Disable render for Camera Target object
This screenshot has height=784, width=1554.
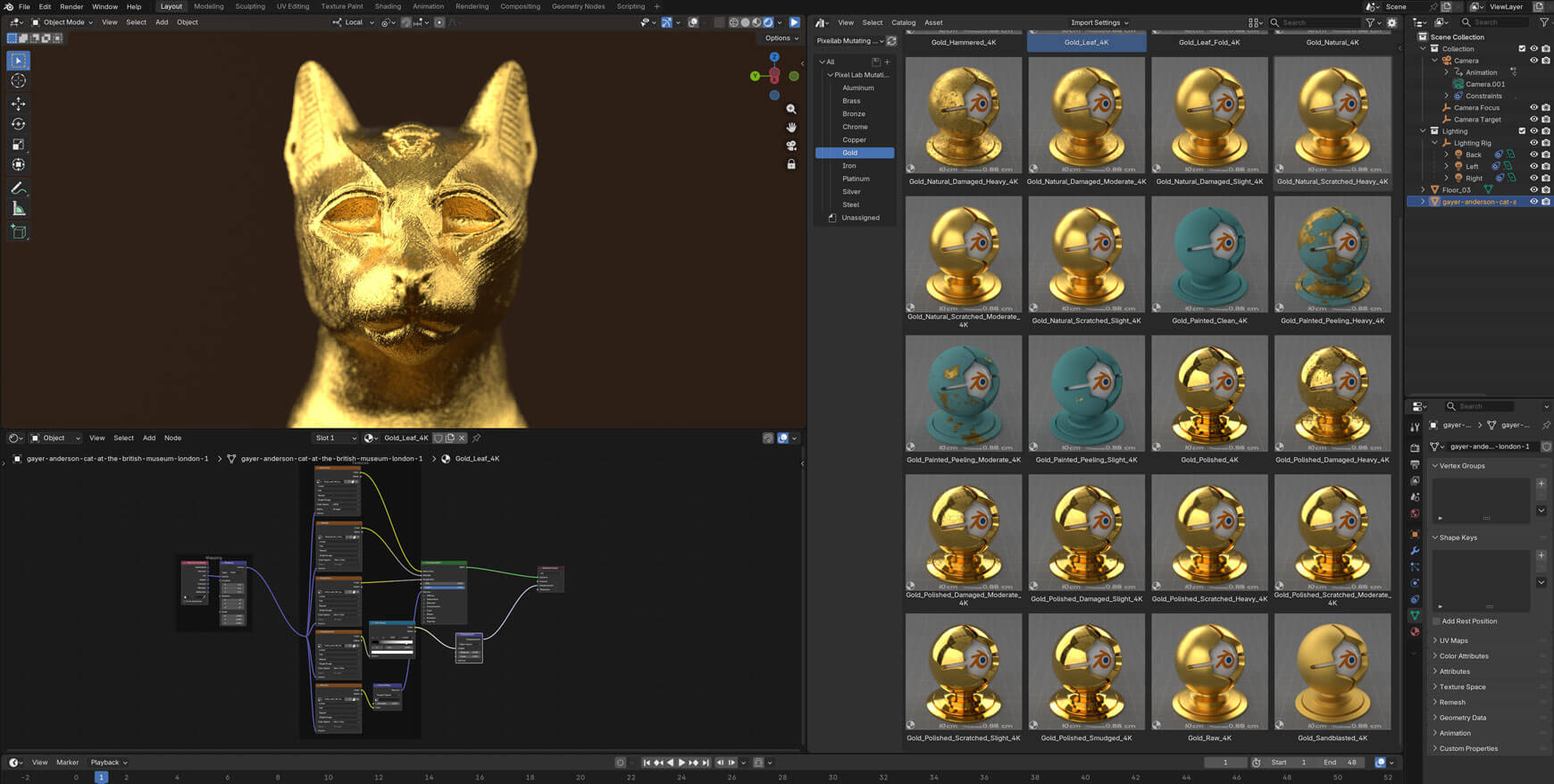tap(1546, 120)
